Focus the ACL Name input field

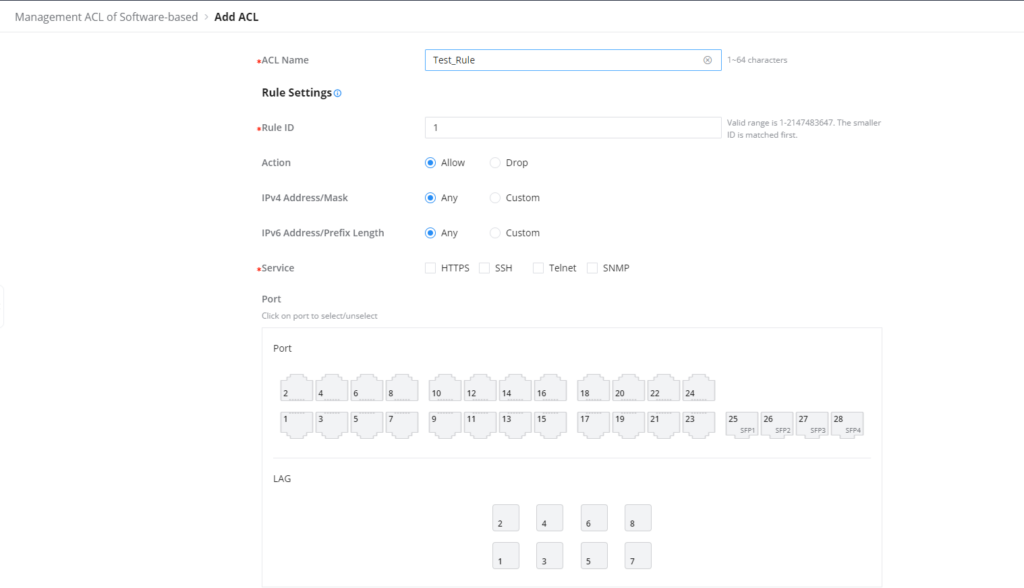point(573,60)
